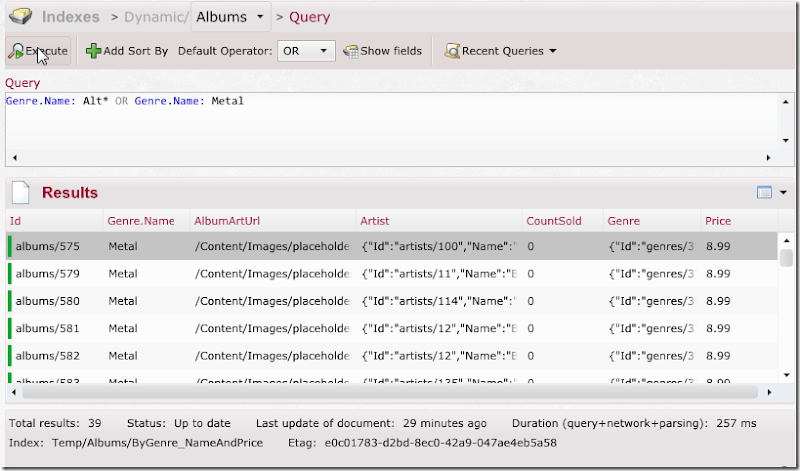Click the Genre.Name column header
The image size is (800, 471).
[140, 221]
